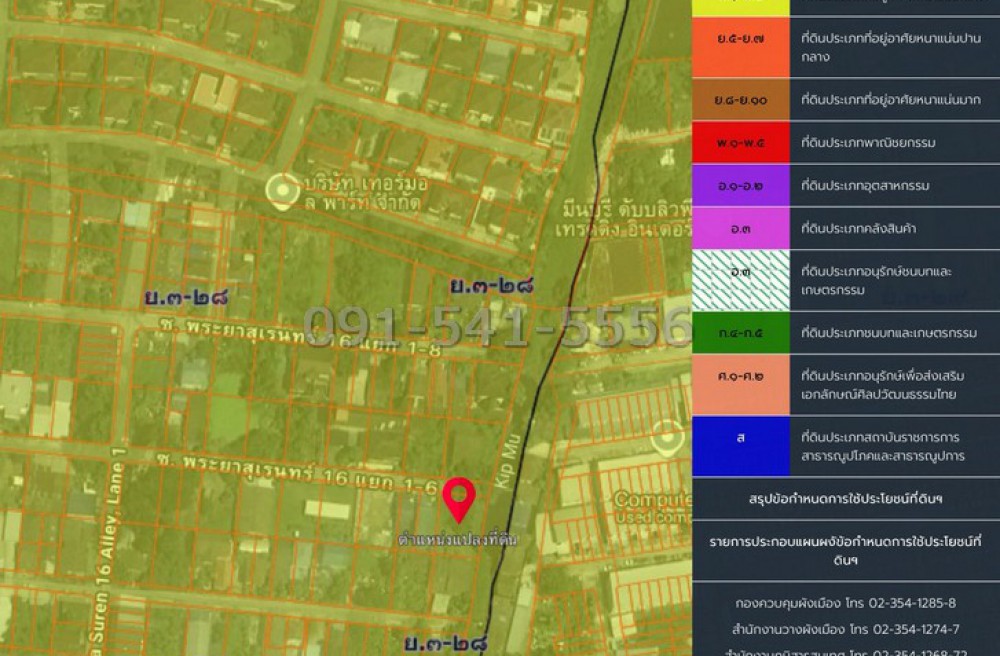Screen dimensions: 1000x656
Task: Open รายการประกอบแผนผังข้อกำหนด link
Action: 845,551
